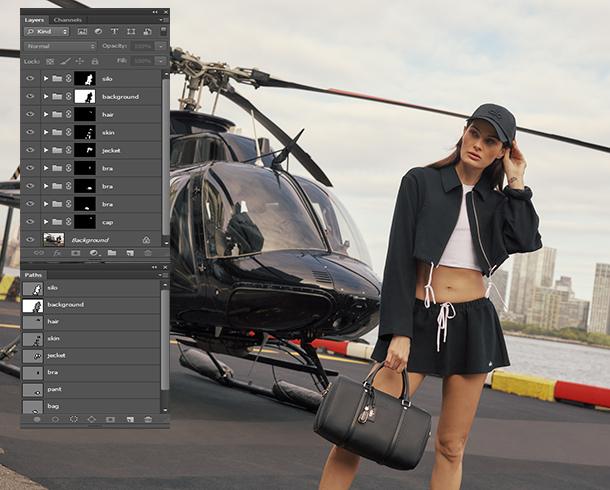Load path as a selection

click(74, 419)
